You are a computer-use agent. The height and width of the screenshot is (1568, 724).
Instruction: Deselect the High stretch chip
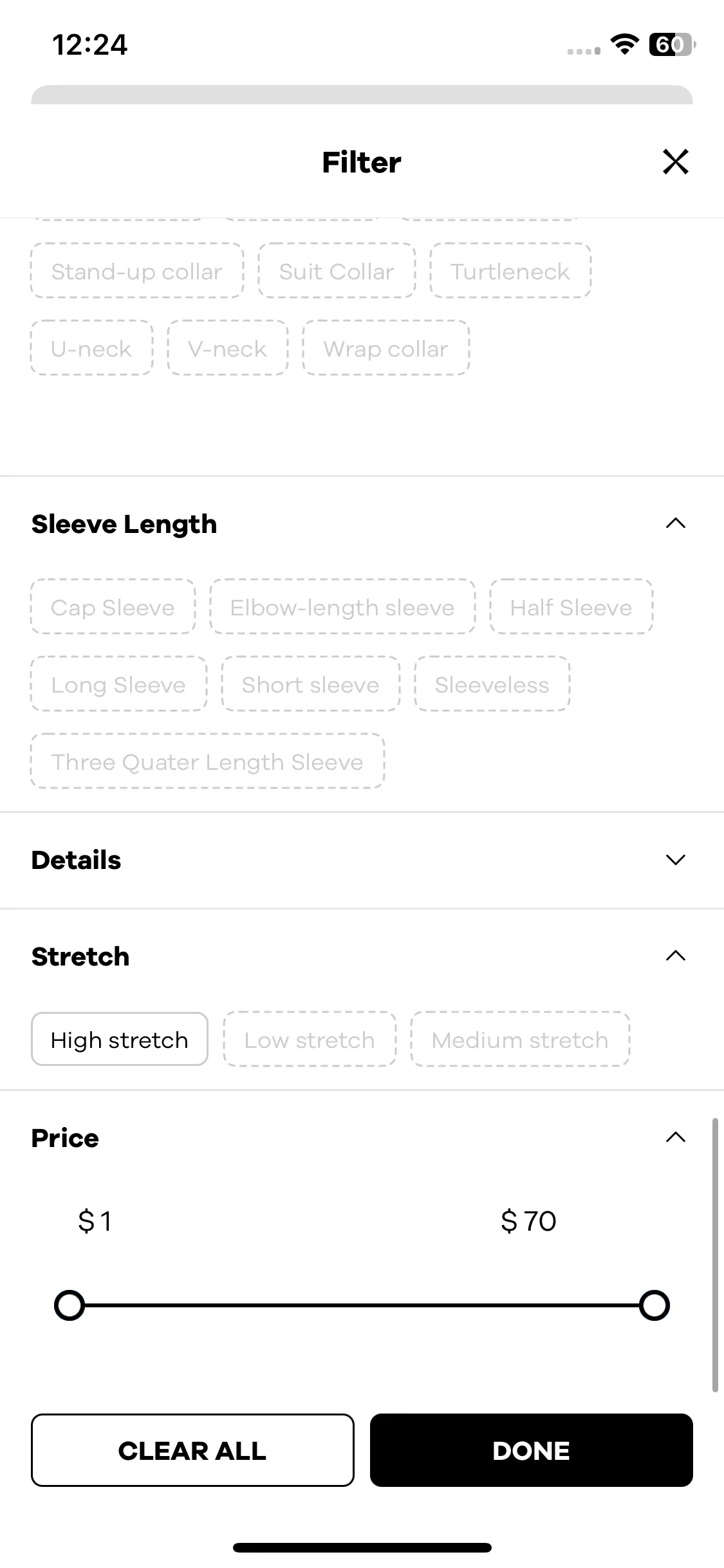coord(120,1040)
